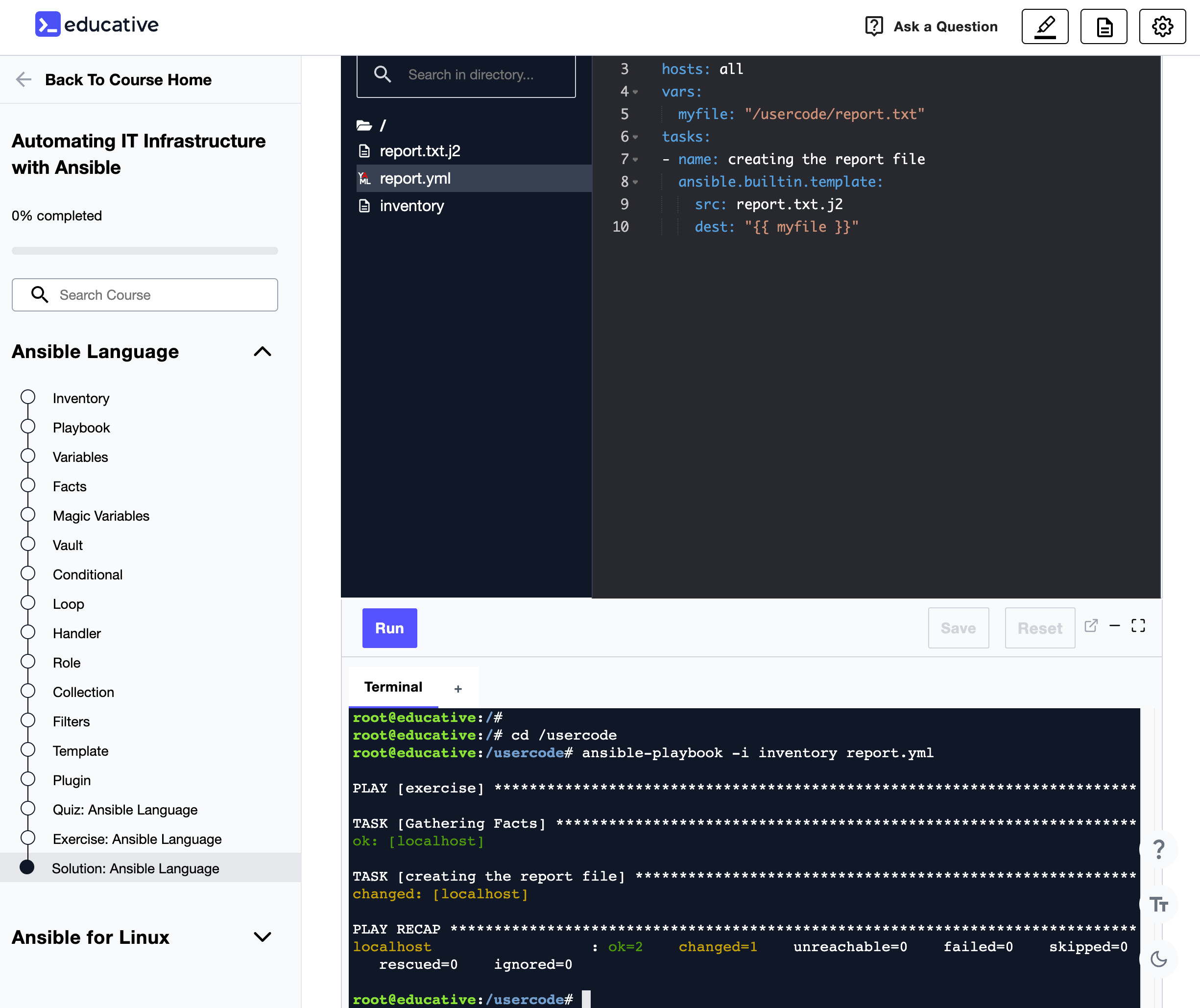Toggle Magic Variables lesson circle
This screenshot has height=1008, width=1200.
coord(28,515)
